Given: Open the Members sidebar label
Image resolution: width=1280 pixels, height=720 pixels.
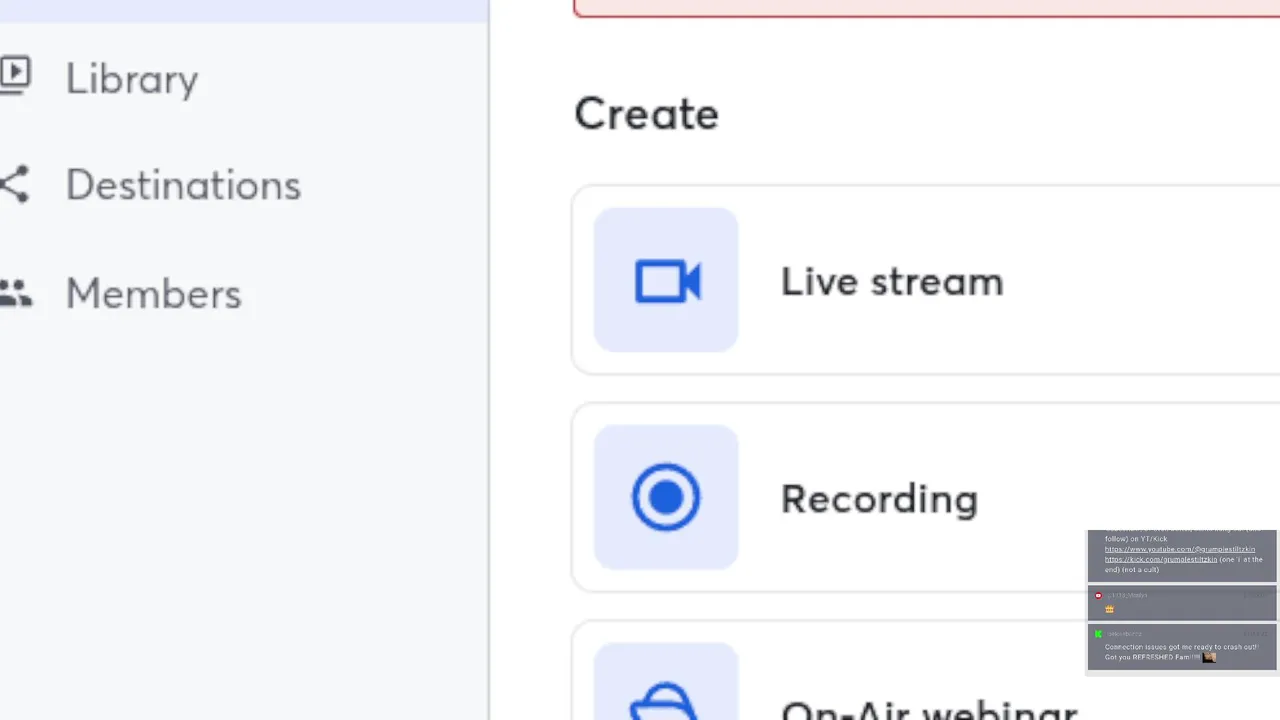Looking at the screenshot, I should coord(154,294).
